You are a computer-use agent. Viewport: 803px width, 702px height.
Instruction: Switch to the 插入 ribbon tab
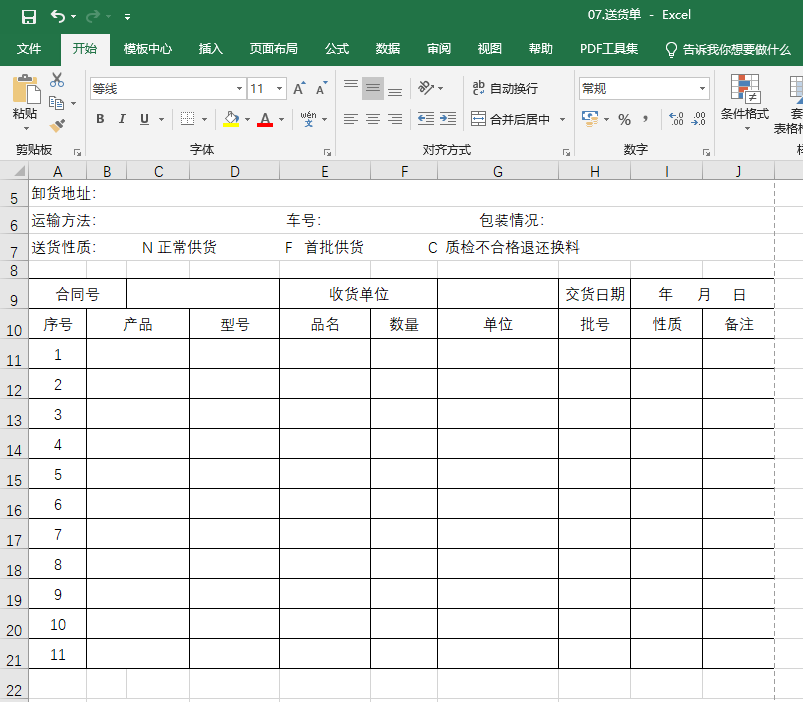211,47
